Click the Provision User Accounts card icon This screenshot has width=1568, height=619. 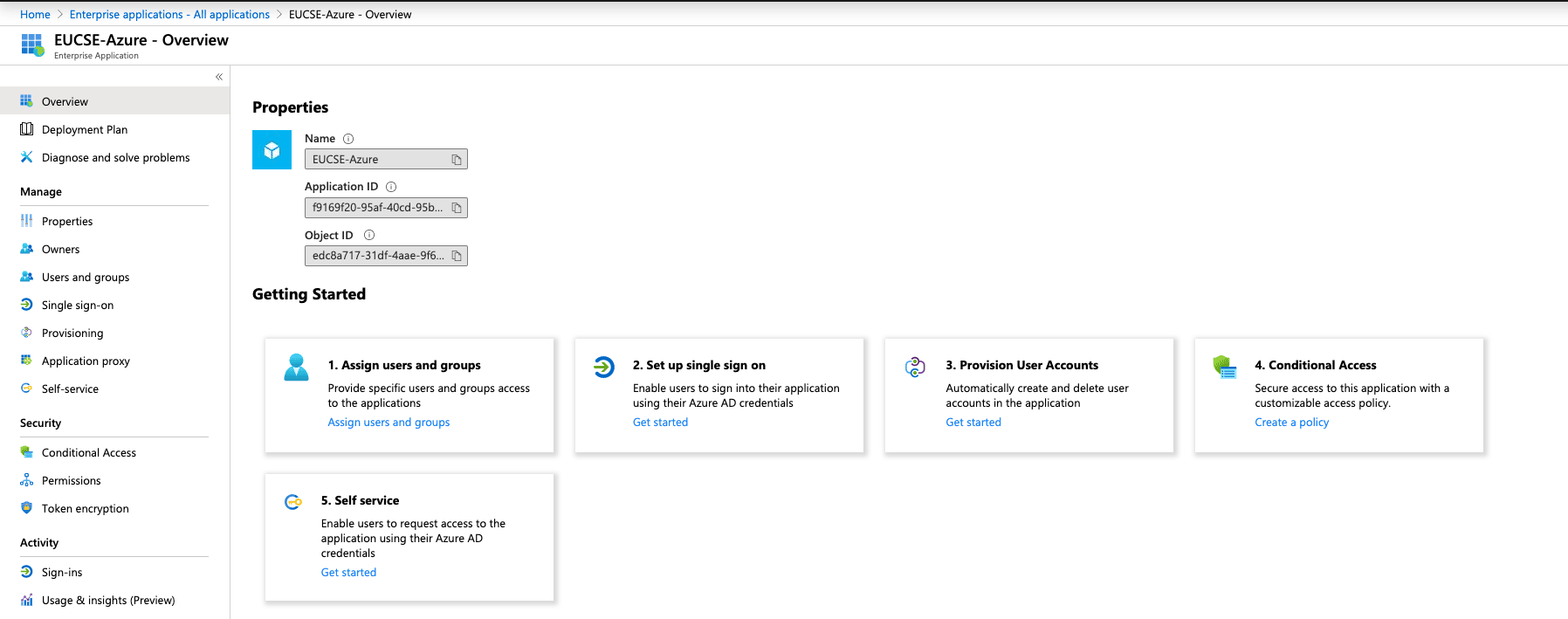(915, 367)
